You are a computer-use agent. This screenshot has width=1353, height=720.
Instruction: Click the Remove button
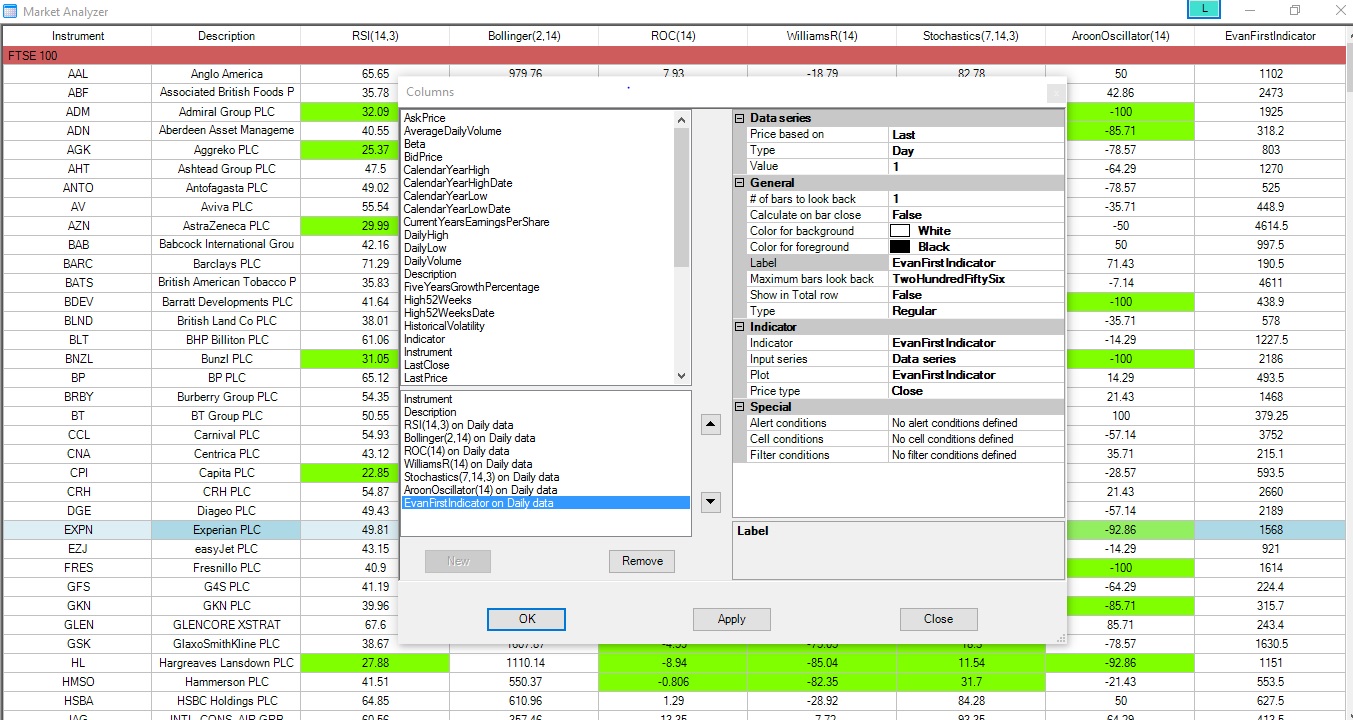[x=642, y=561]
